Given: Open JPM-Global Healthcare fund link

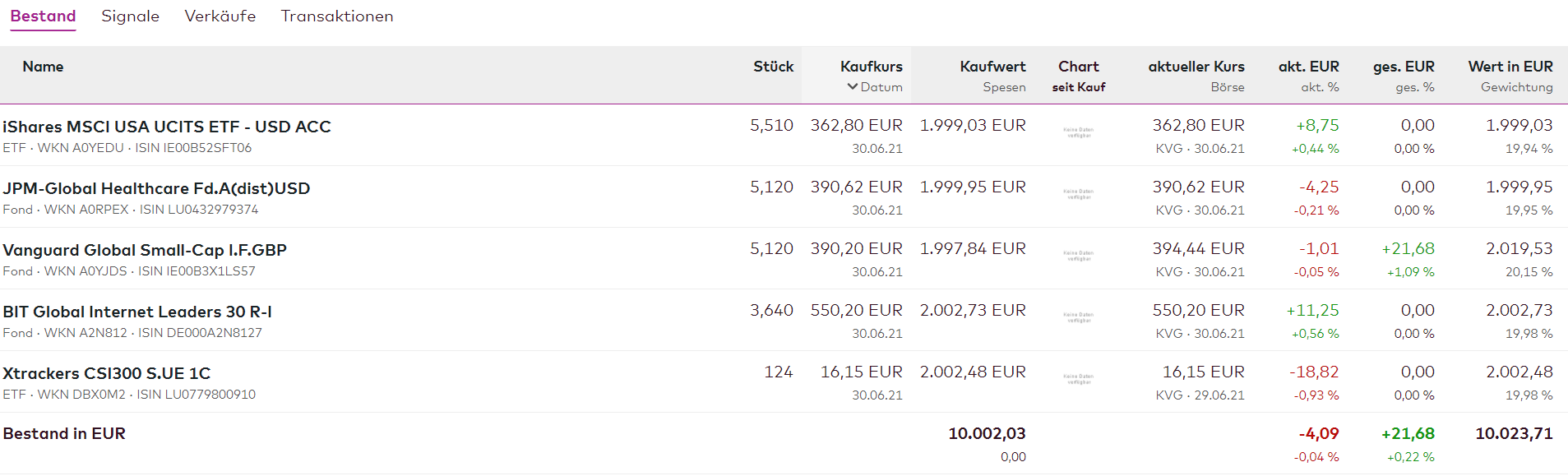Looking at the screenshot, I should pyautogui.click(x=156, y=188).
